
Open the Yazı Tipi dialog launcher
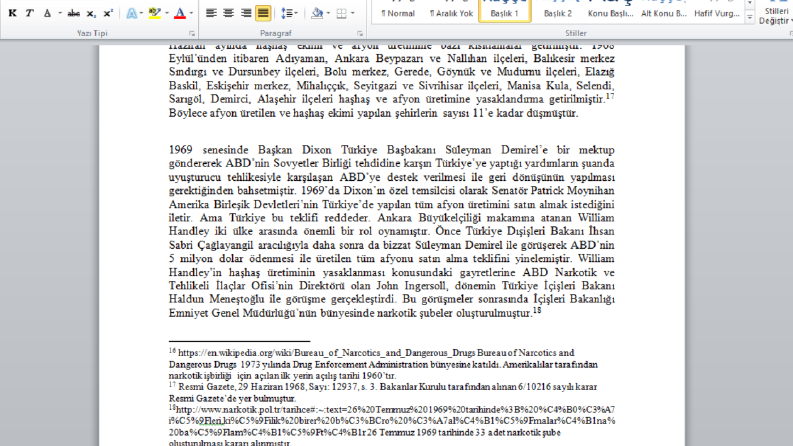pyautogui.click(x=192, y=33)
